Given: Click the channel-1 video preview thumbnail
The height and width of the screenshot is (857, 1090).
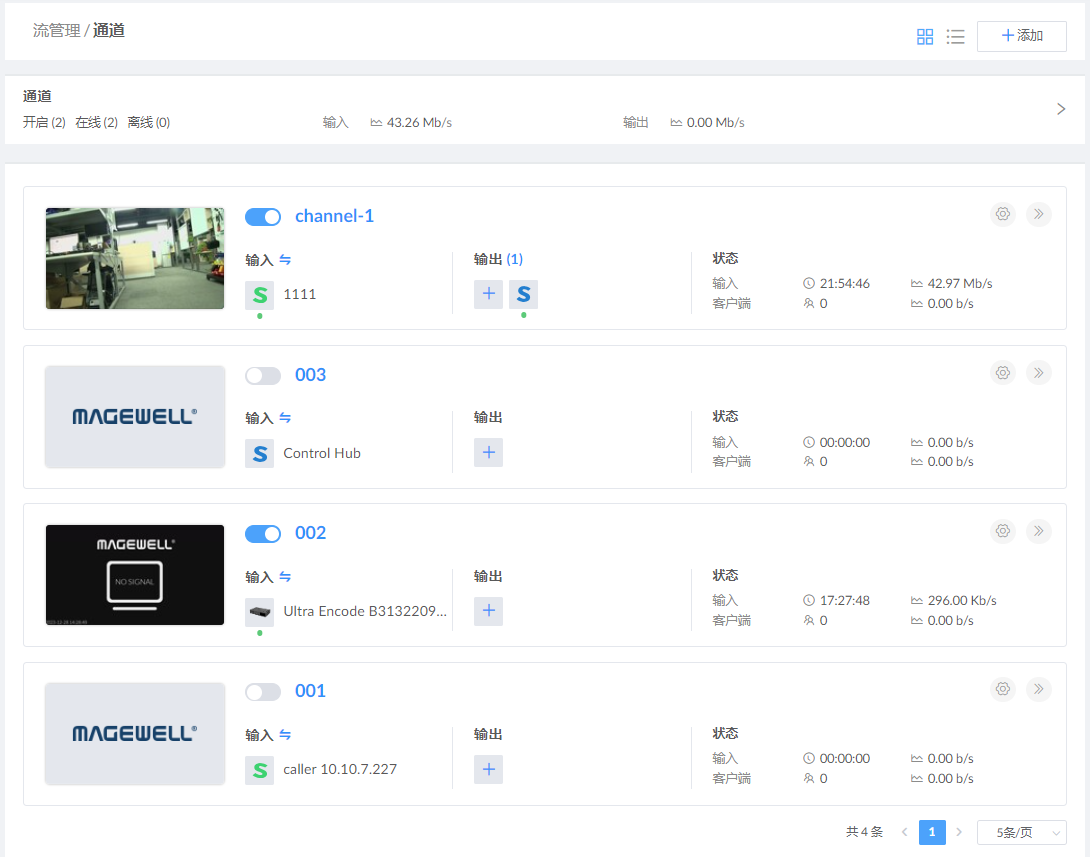Looking at the screenshot, I should [x=135, y=258].
